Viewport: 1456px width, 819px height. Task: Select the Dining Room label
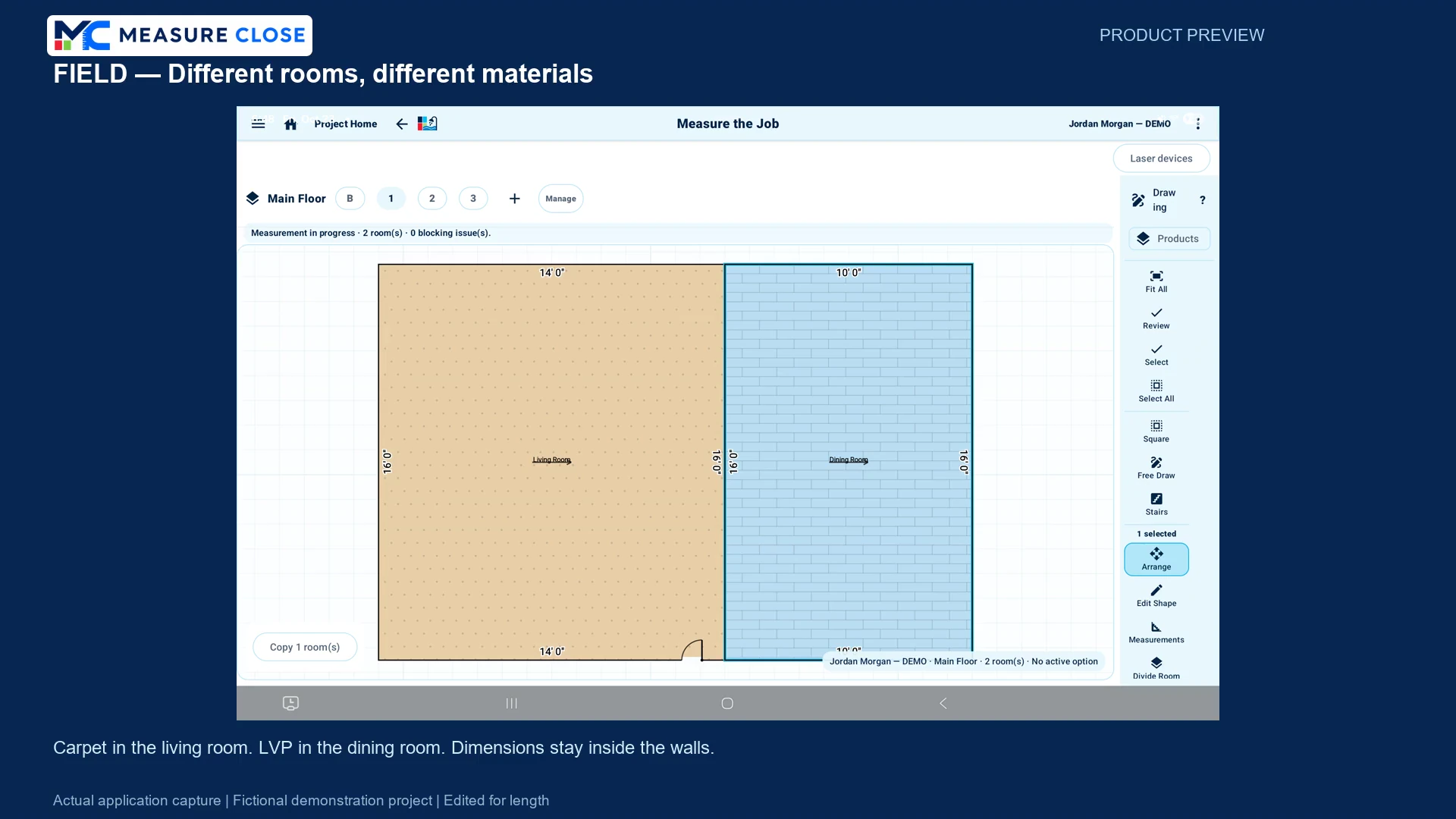[x=849, y=460]
